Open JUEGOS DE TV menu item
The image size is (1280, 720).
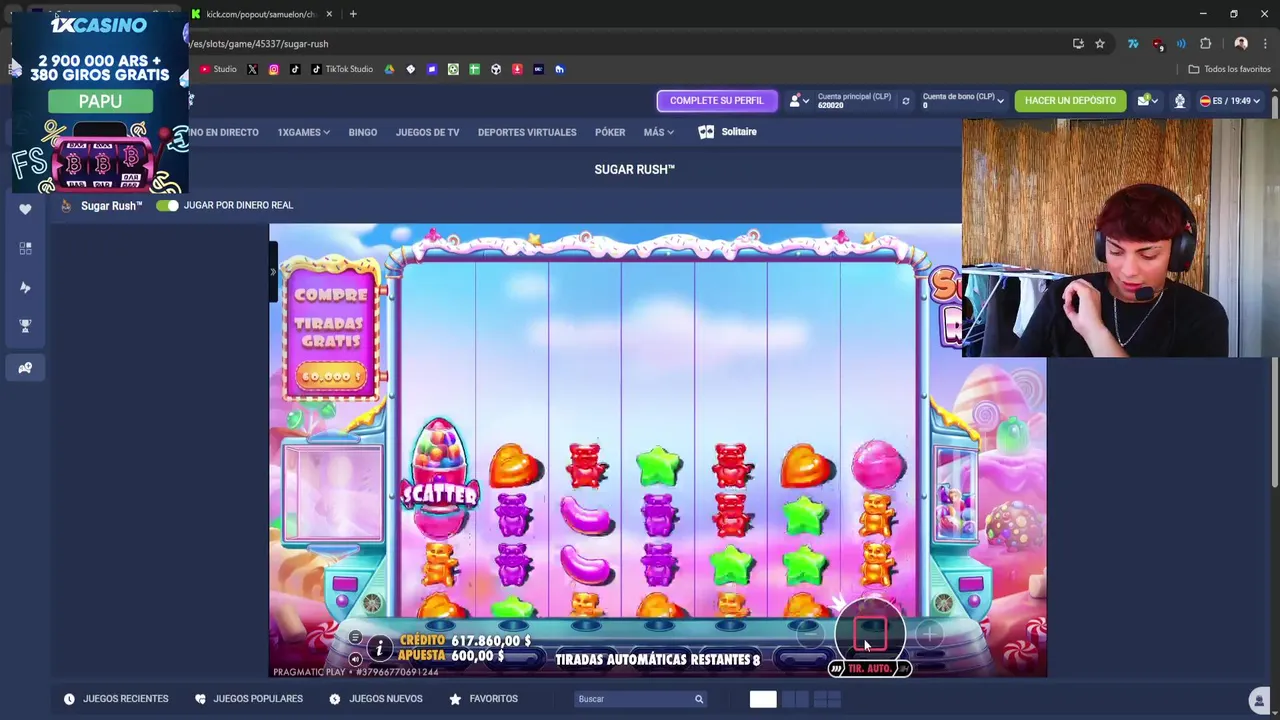point(427,132)
